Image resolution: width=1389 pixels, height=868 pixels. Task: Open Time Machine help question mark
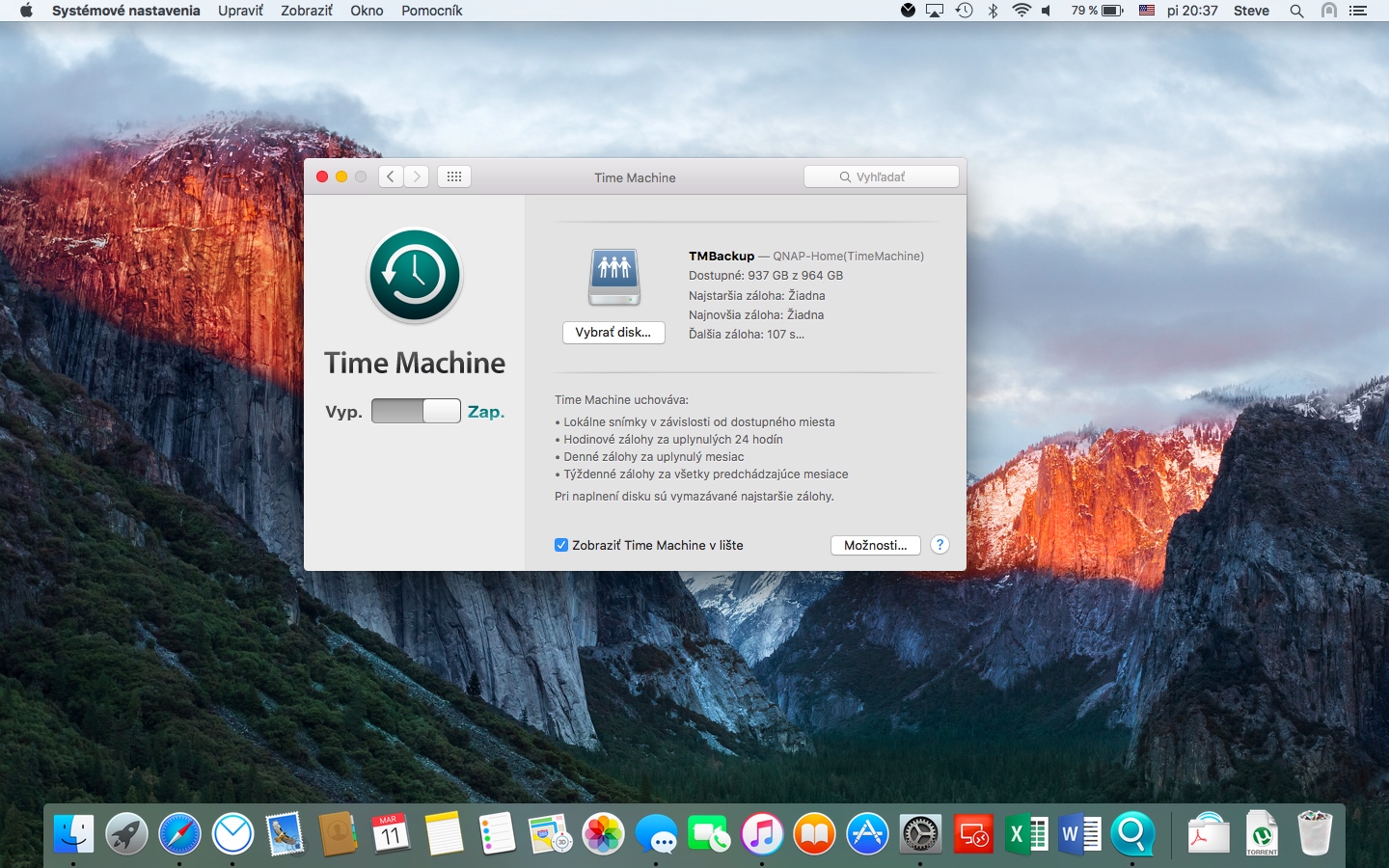[x=940, y=545]
